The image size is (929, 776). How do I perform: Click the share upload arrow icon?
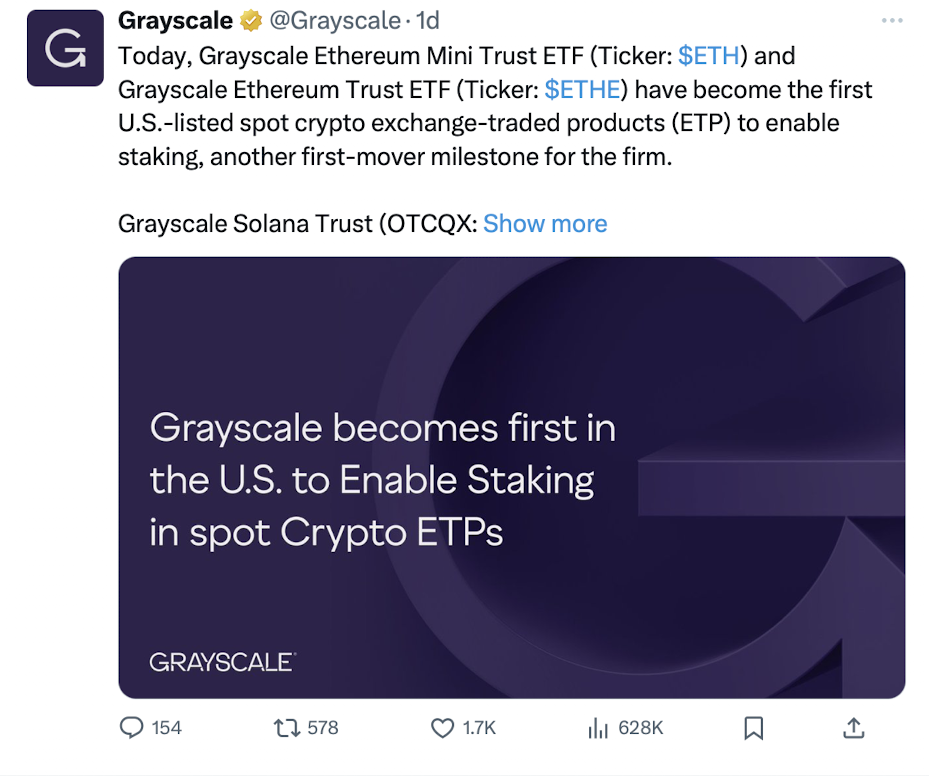coord(853,728)
